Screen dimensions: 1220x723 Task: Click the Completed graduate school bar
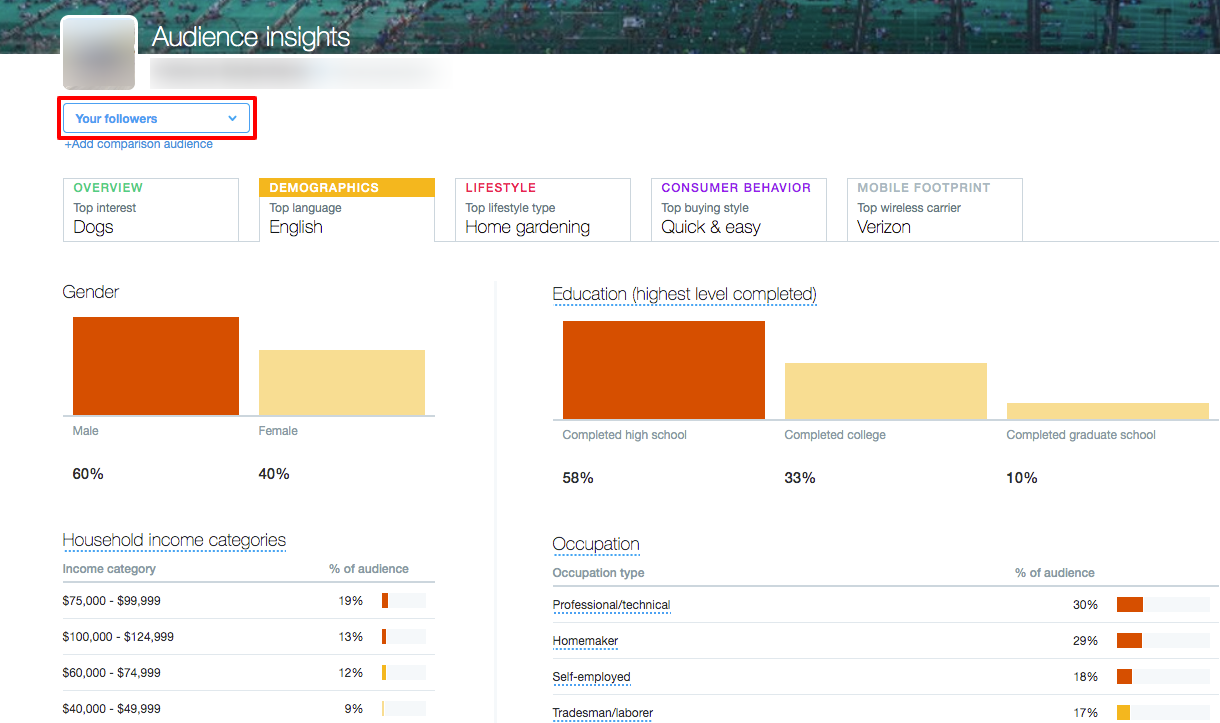tap(1107, 411)
